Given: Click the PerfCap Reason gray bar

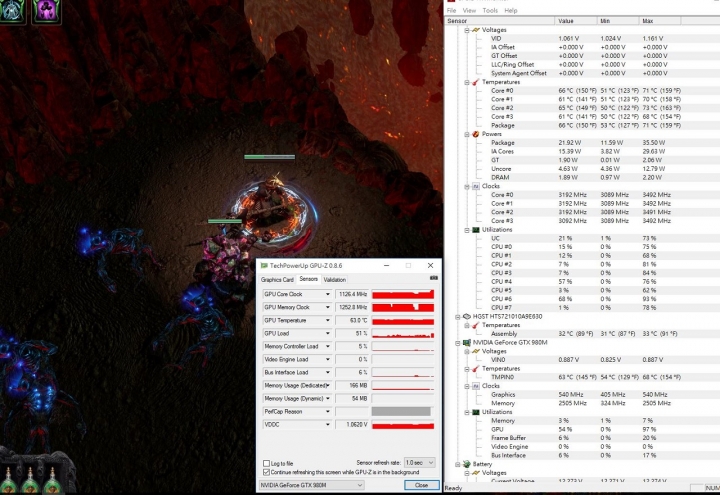Looking at the screenshot, I should 401,411.
